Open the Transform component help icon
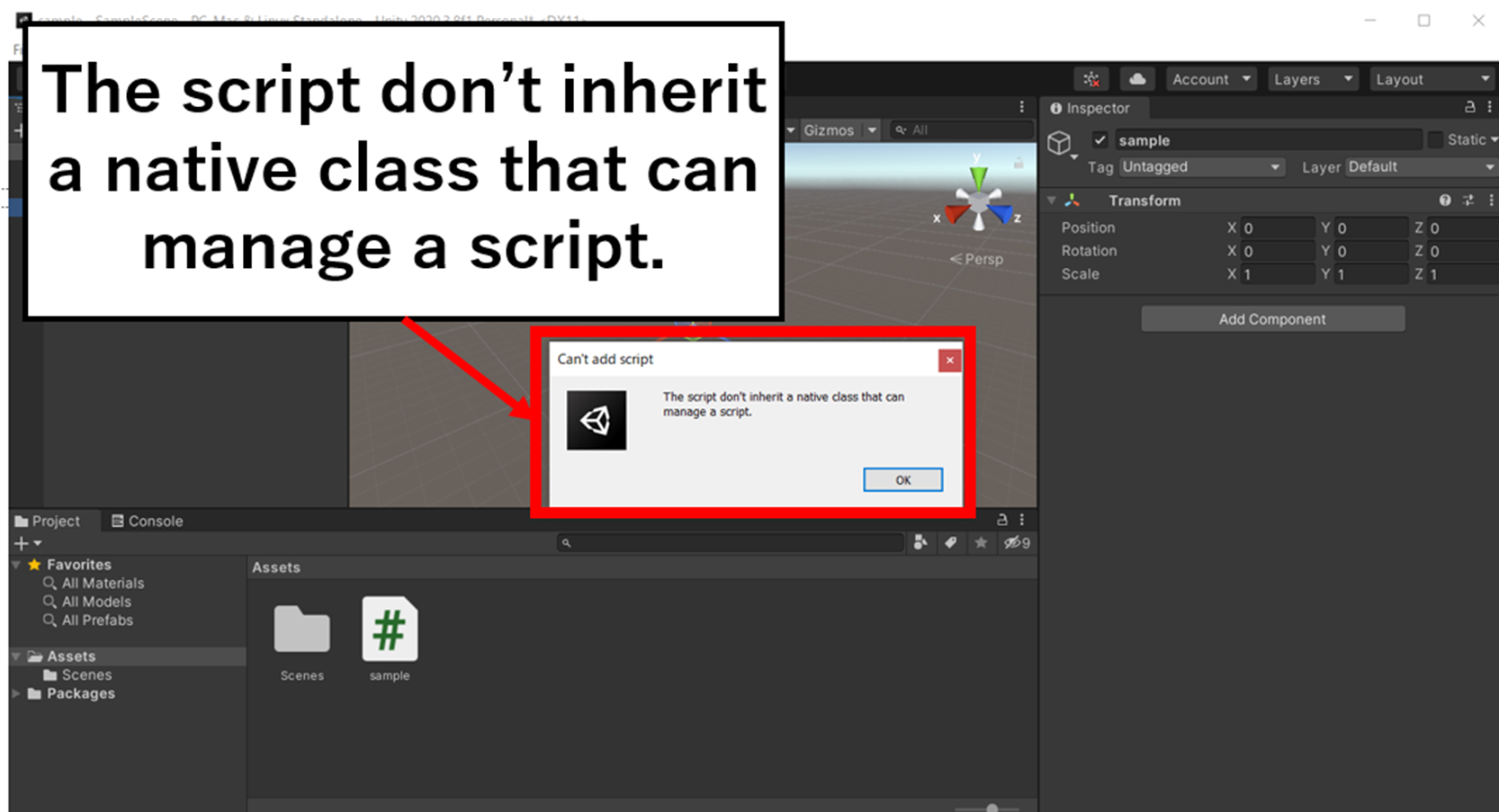1499x812 pixels. click(1445, 200)
